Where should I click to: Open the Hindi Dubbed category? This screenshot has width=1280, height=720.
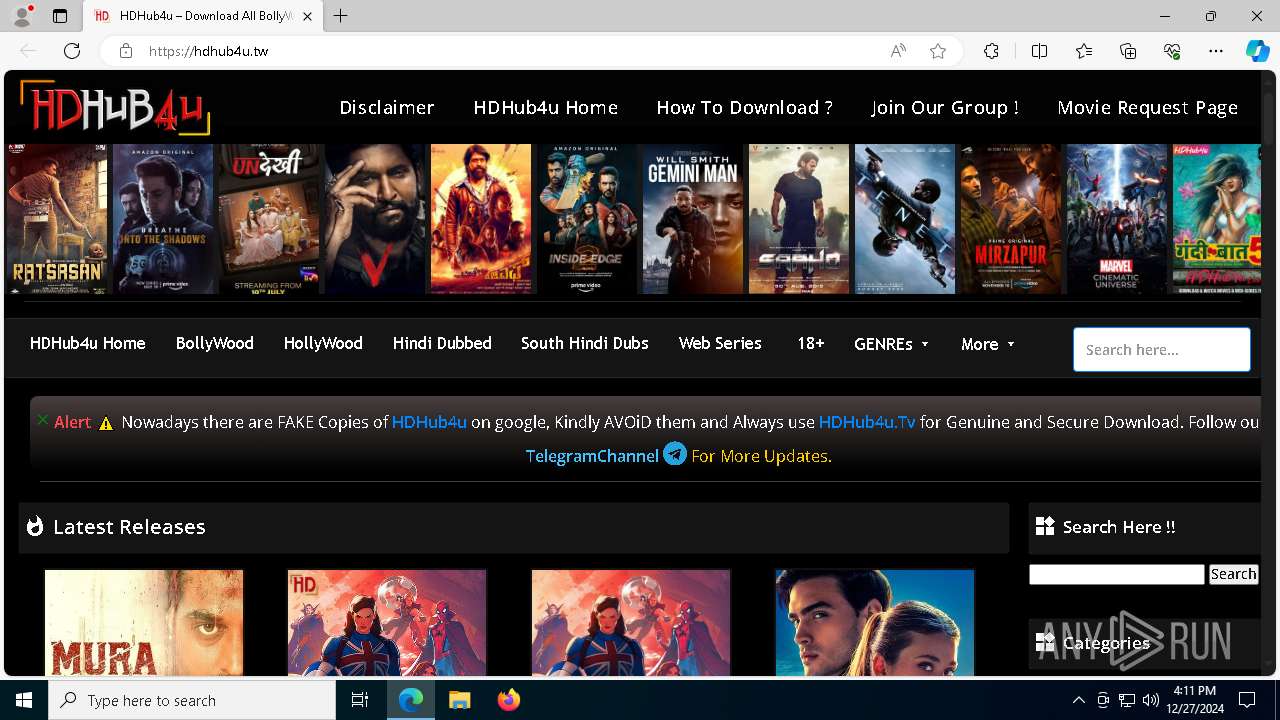click(442, 343)
